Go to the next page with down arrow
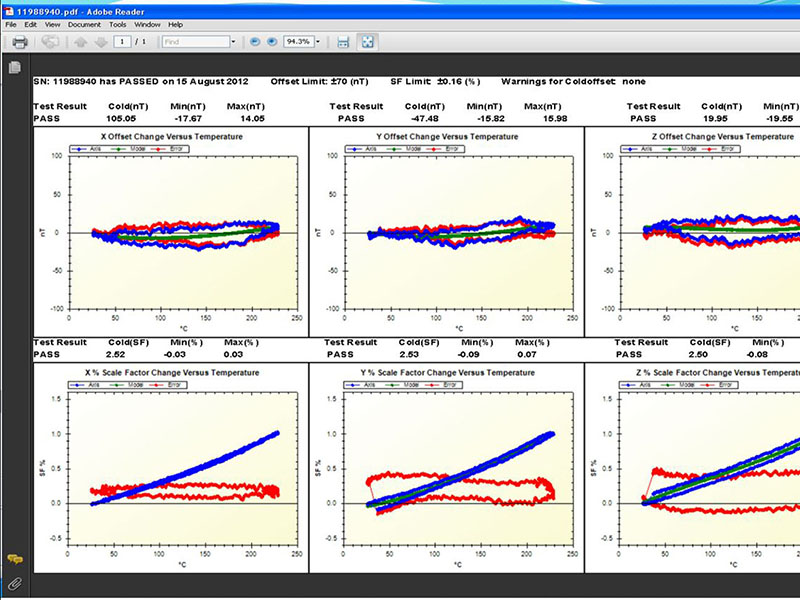 point(101,42)
